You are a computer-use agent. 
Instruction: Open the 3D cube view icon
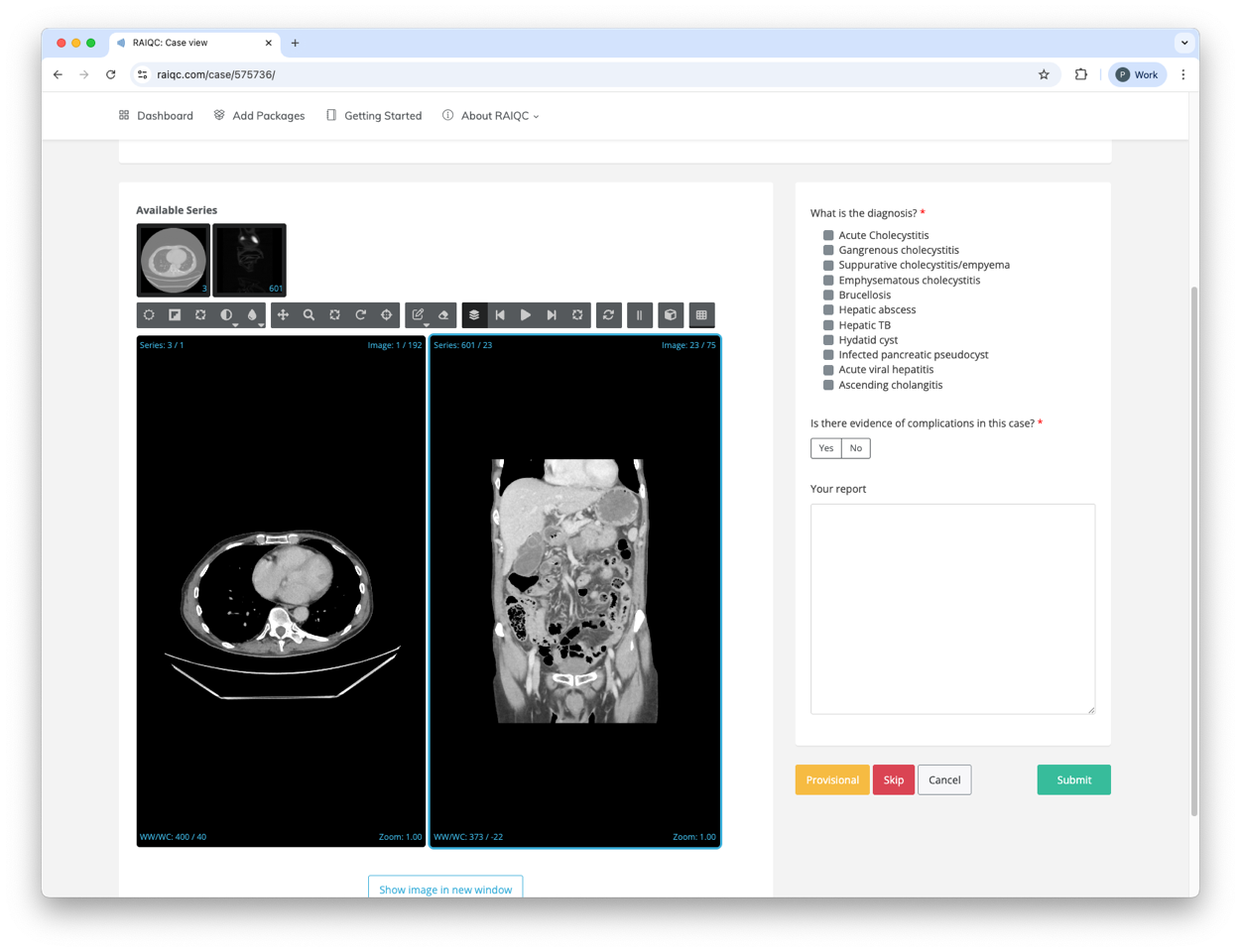(671, 315)
